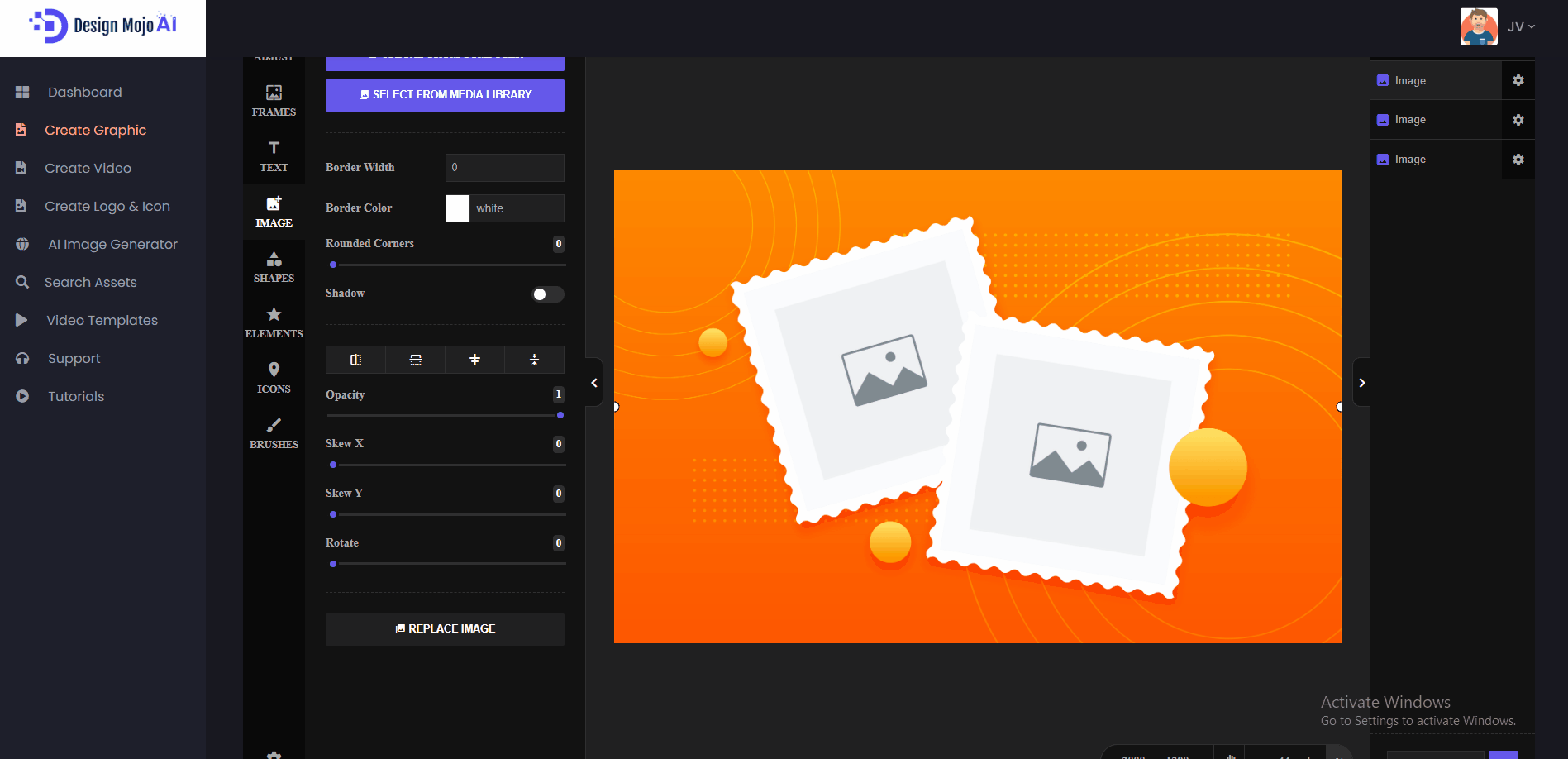1568x759 pixels.
Task: Open the Shapes tool panel
Action: click(x=274, y=266)
